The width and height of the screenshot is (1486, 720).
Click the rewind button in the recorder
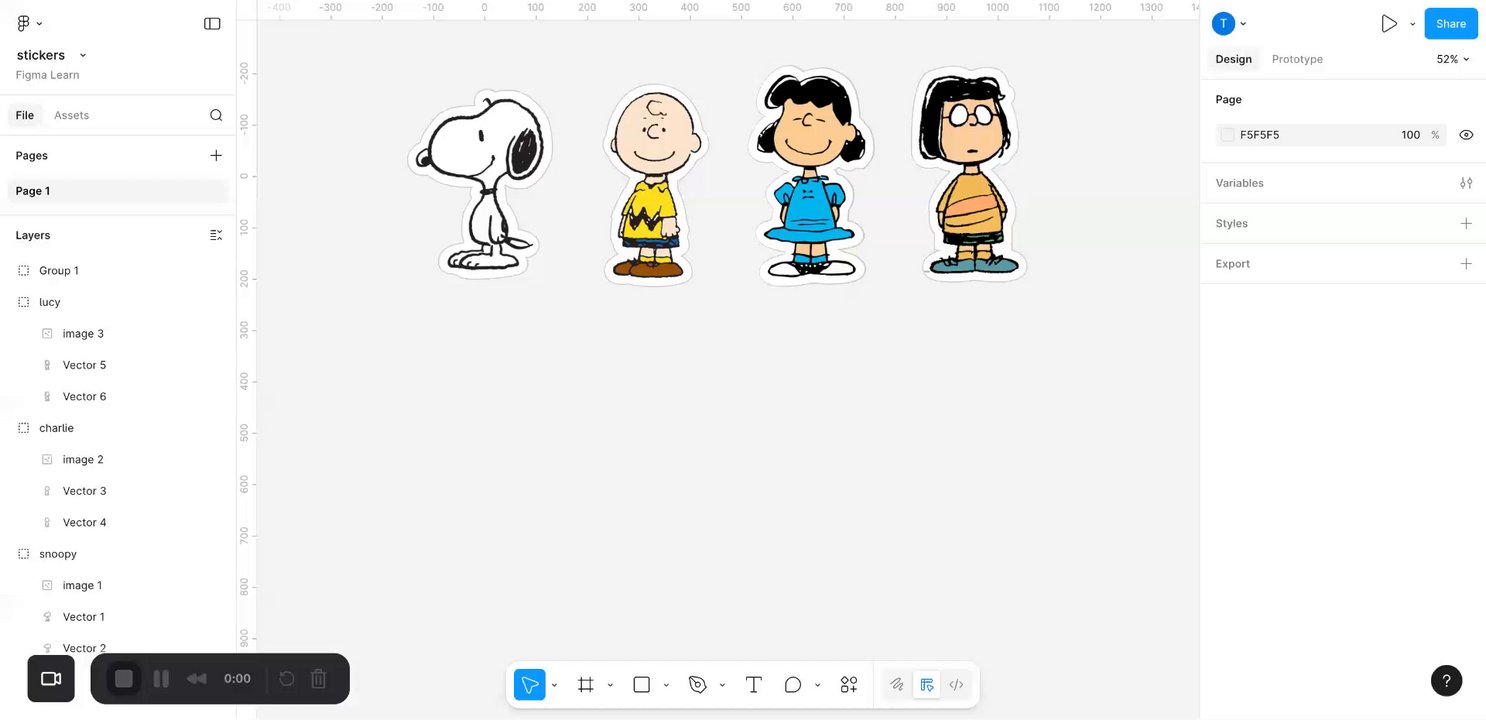(x=197, y=679)
